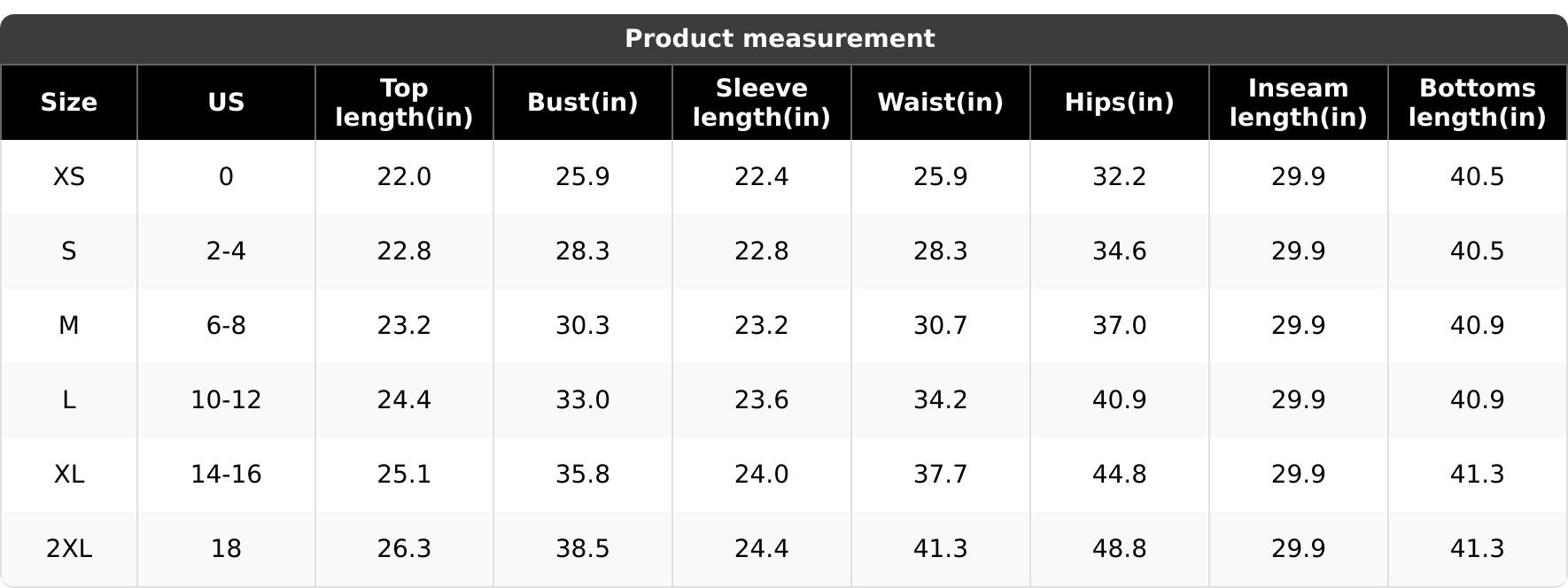1568x588 pixels.
Task: Select the Inseam length(in) header
Action: 1298,103
